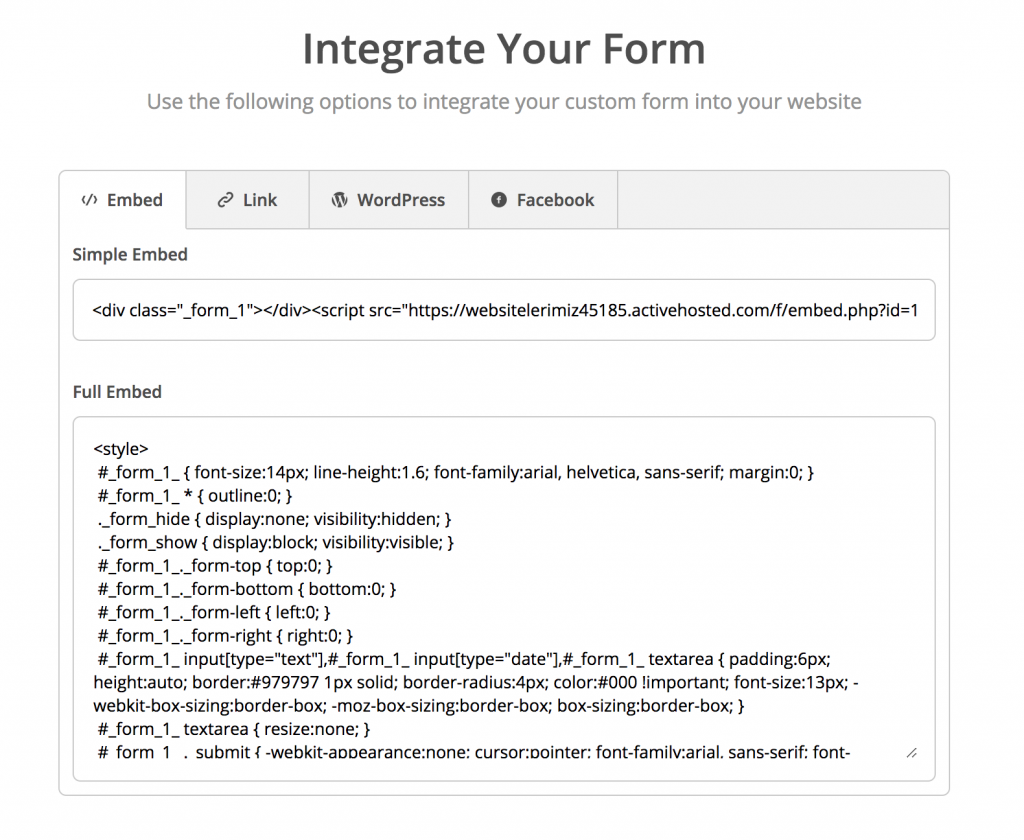The width and height of the screenshot is (1024, 840).
Task: Go to the Facebook tab label
Action: [x=555, y=200]
